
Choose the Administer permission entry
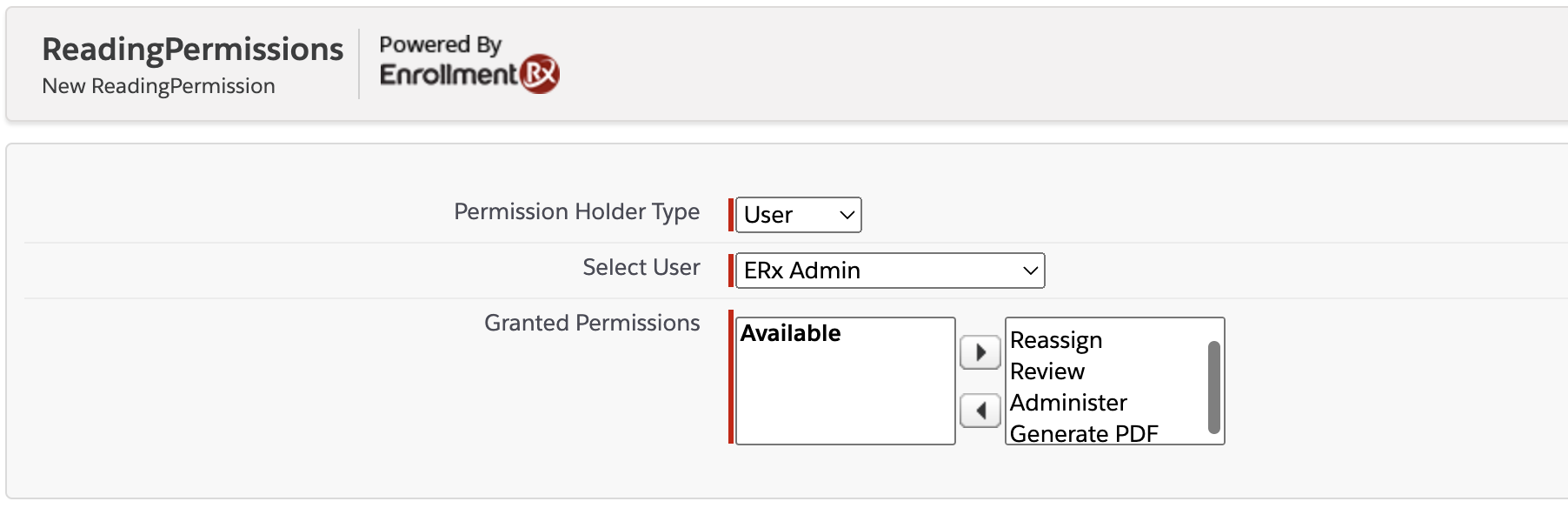click(x=1068, y=403)
